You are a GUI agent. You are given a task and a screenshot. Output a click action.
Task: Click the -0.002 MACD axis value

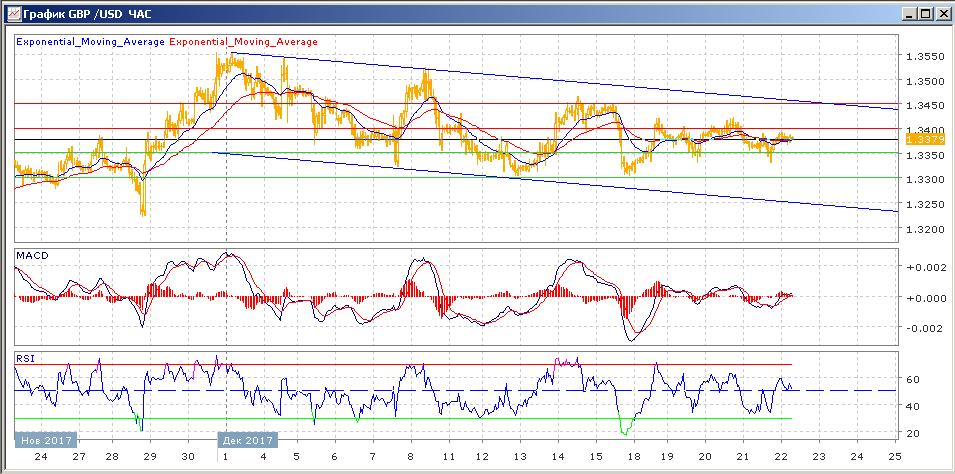click(924, 328)
